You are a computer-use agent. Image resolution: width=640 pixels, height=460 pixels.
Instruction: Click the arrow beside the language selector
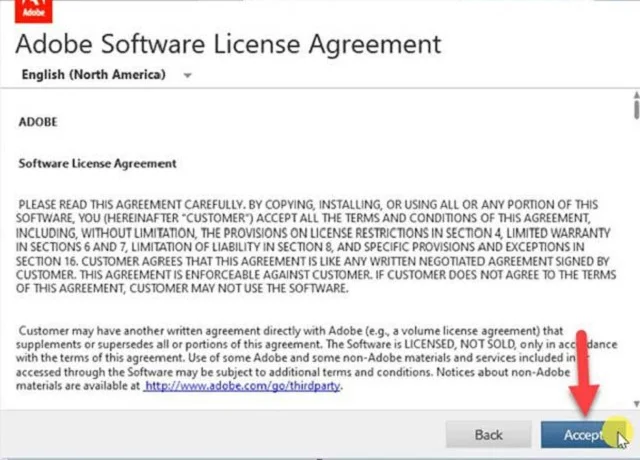[x=187, y=76]
